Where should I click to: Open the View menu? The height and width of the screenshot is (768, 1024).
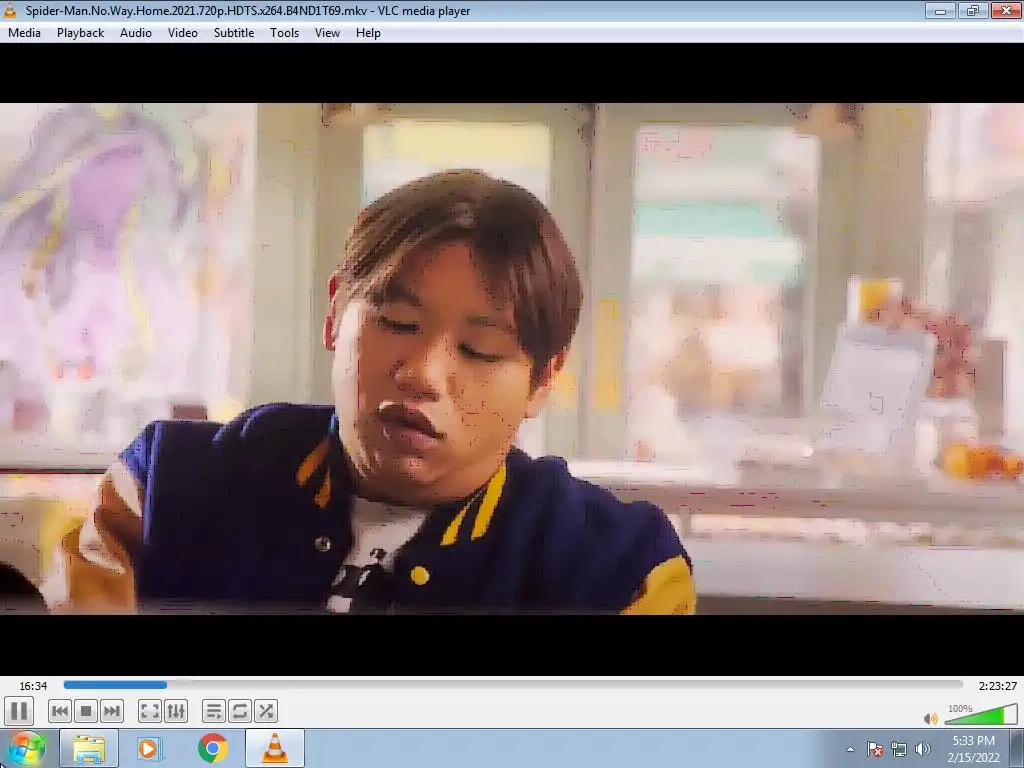click(x=327, y=33)
